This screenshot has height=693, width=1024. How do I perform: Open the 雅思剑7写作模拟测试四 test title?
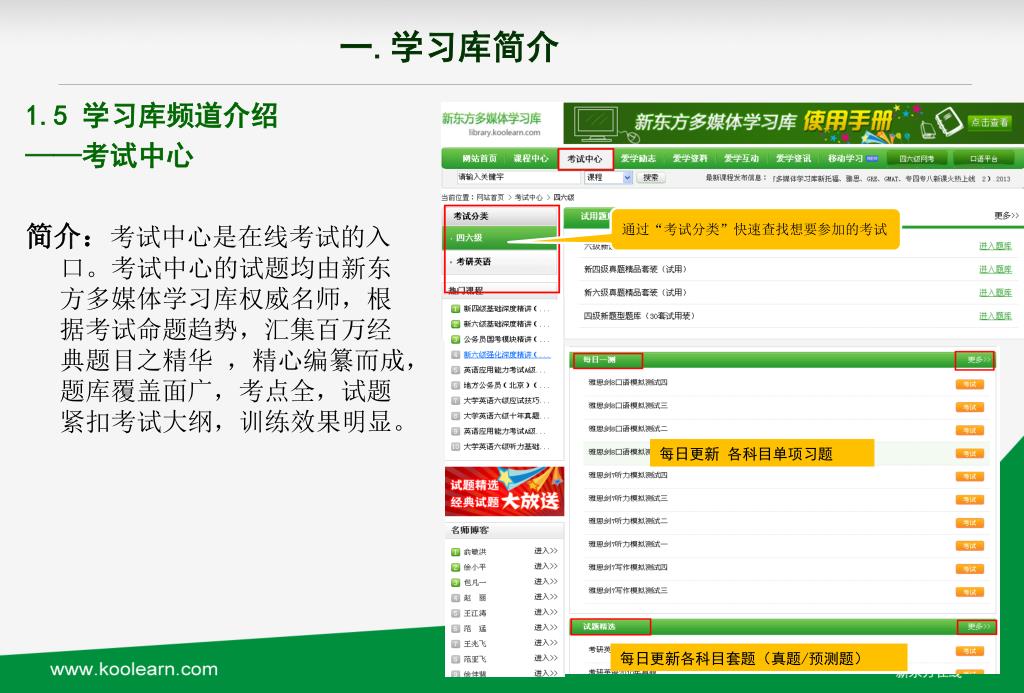628,568
